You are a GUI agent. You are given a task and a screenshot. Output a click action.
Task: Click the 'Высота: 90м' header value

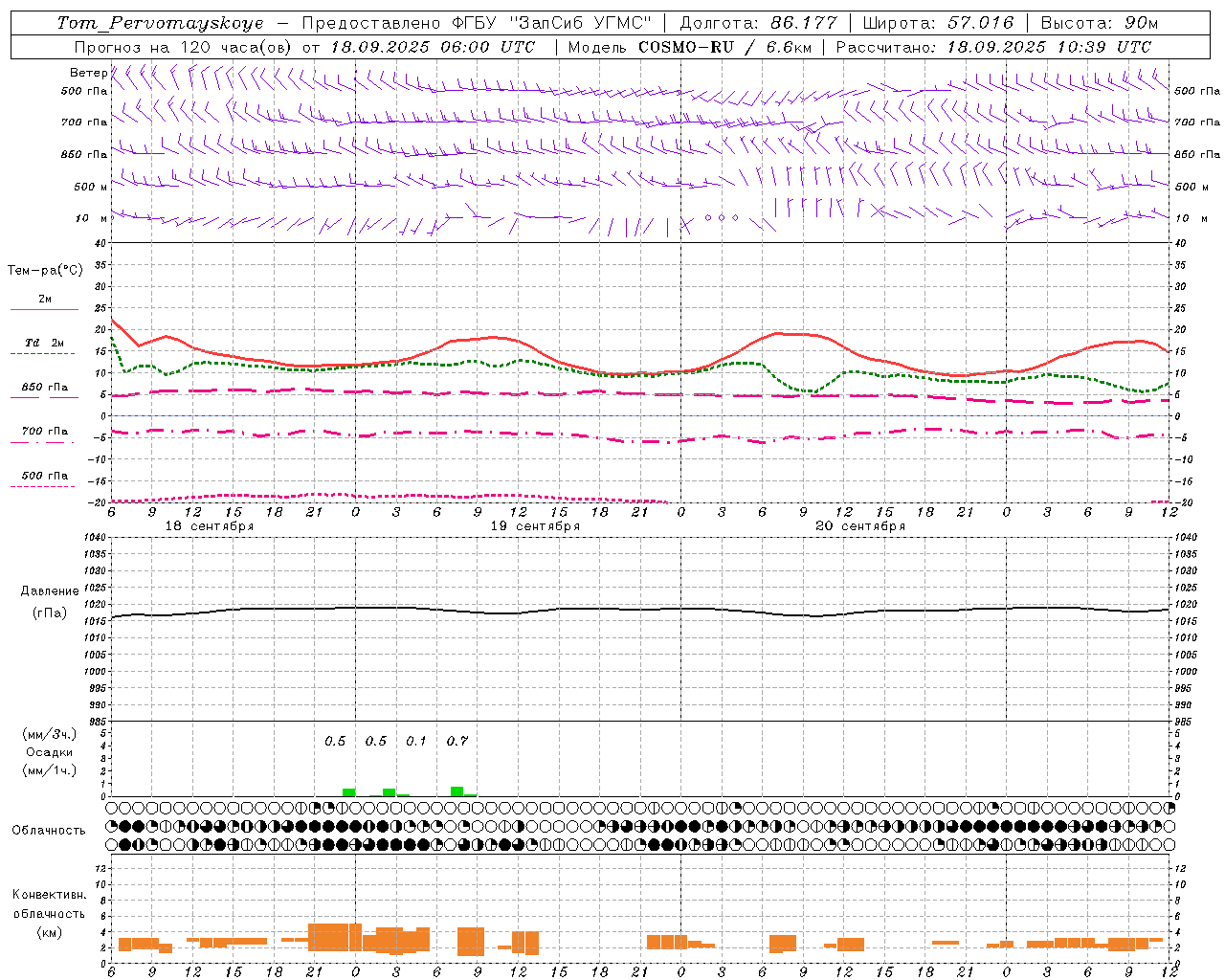point(1100,23)
